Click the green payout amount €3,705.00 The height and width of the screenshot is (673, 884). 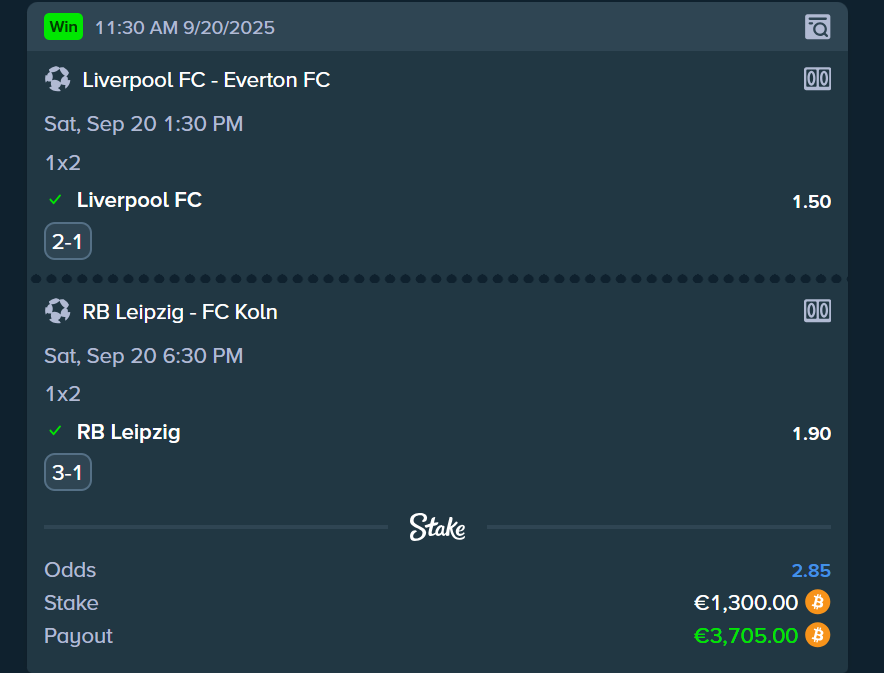point(746,636)
